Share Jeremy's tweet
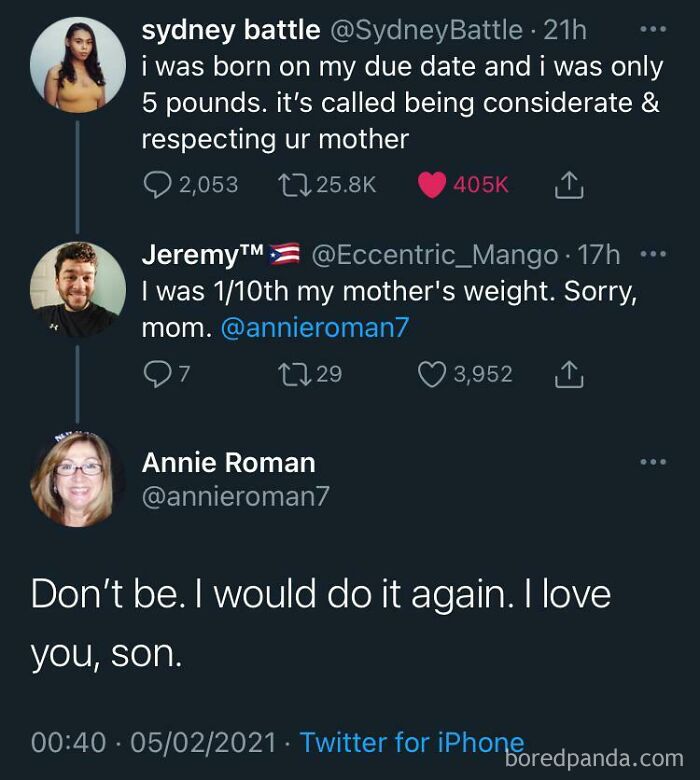 [567, 374]
